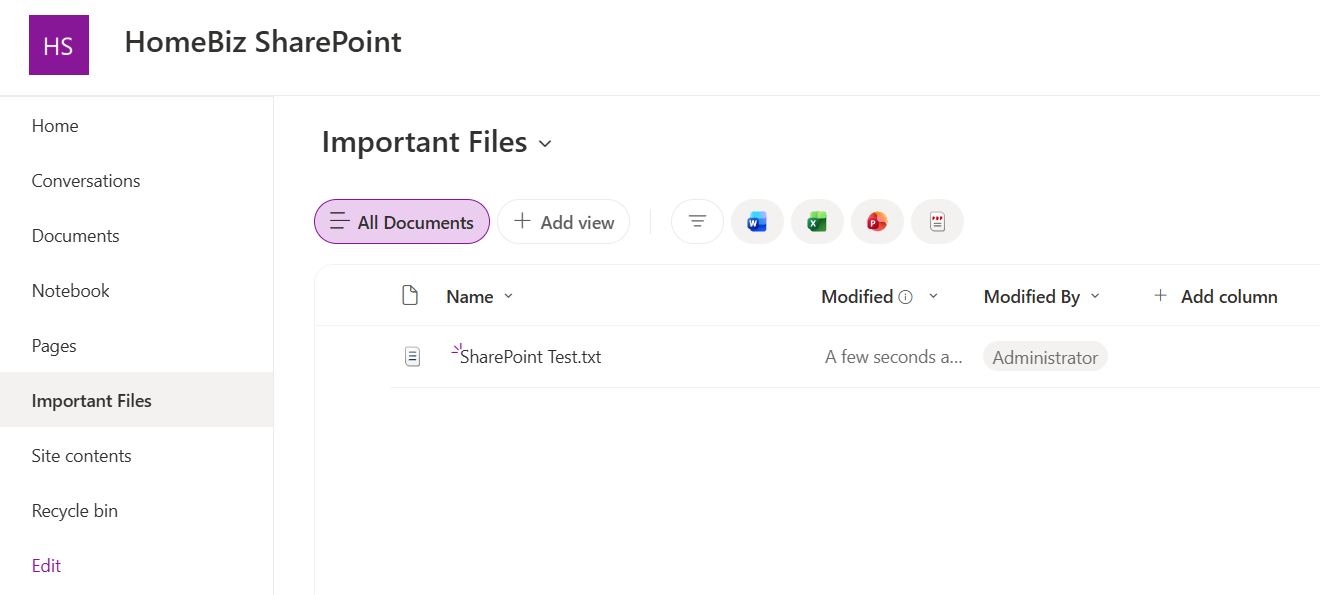Filter library by Word documents
The image size is (1320, 595).
(757, 222)
